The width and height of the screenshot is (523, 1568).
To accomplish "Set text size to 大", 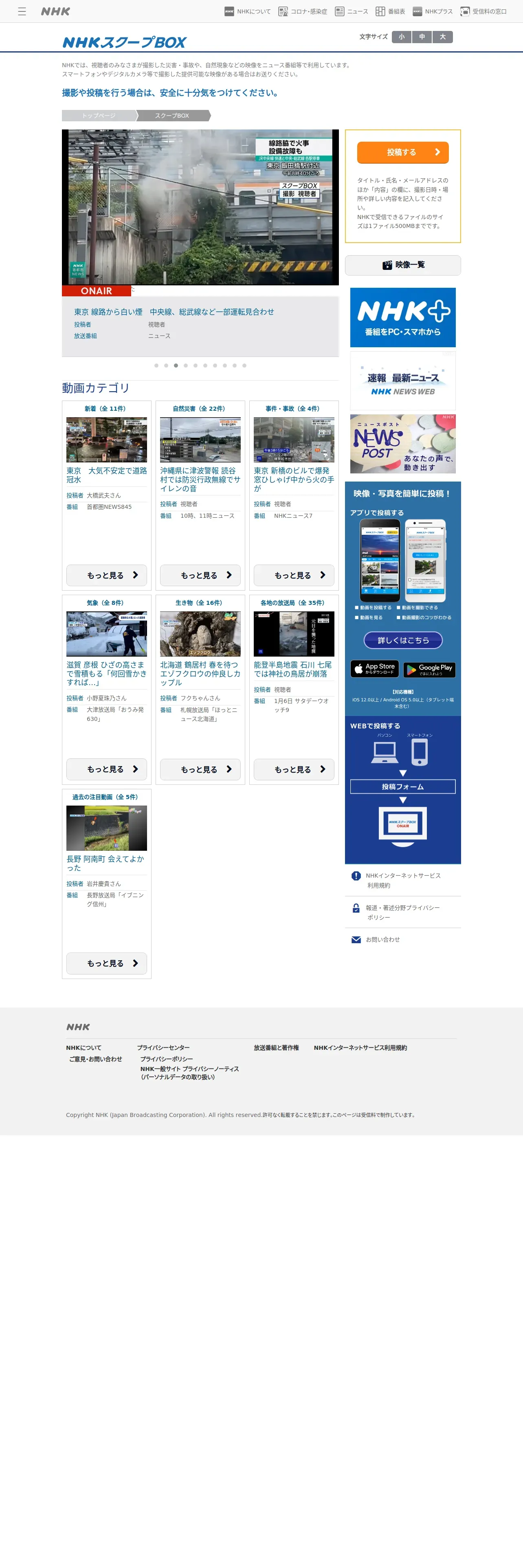I will (x=443, y=37).
